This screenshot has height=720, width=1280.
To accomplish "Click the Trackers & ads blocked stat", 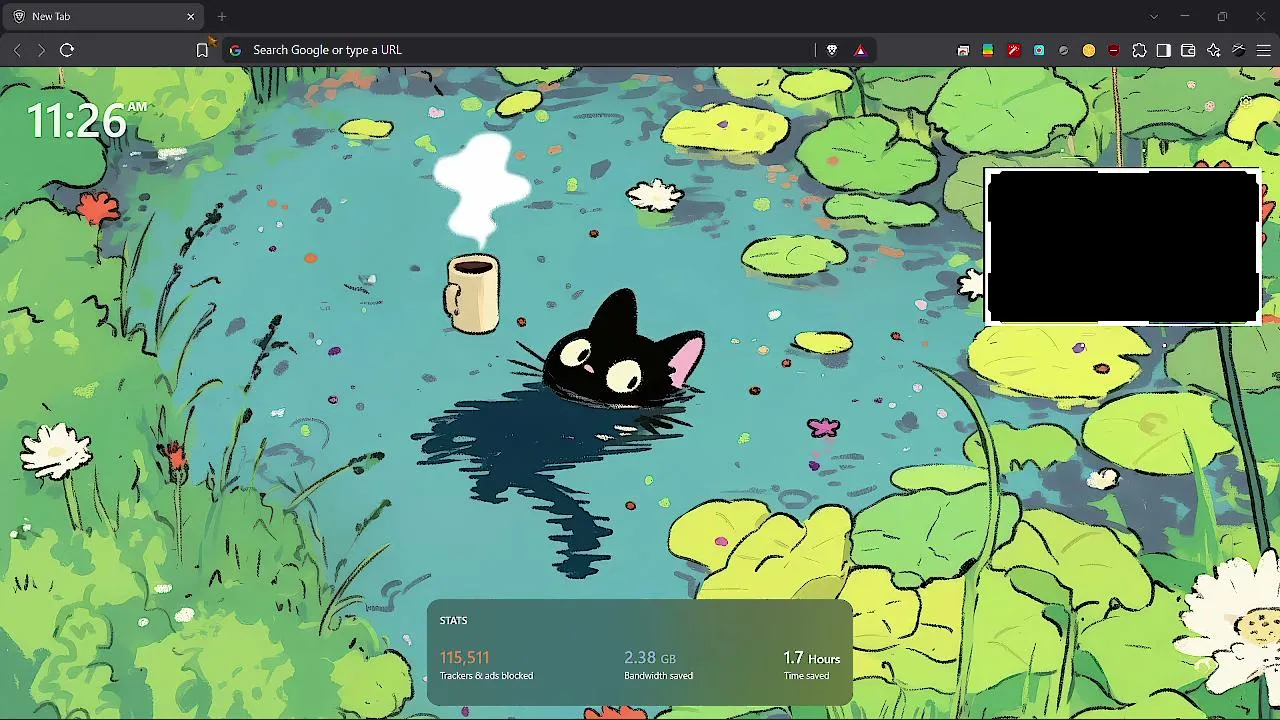I will pos(486,665).
